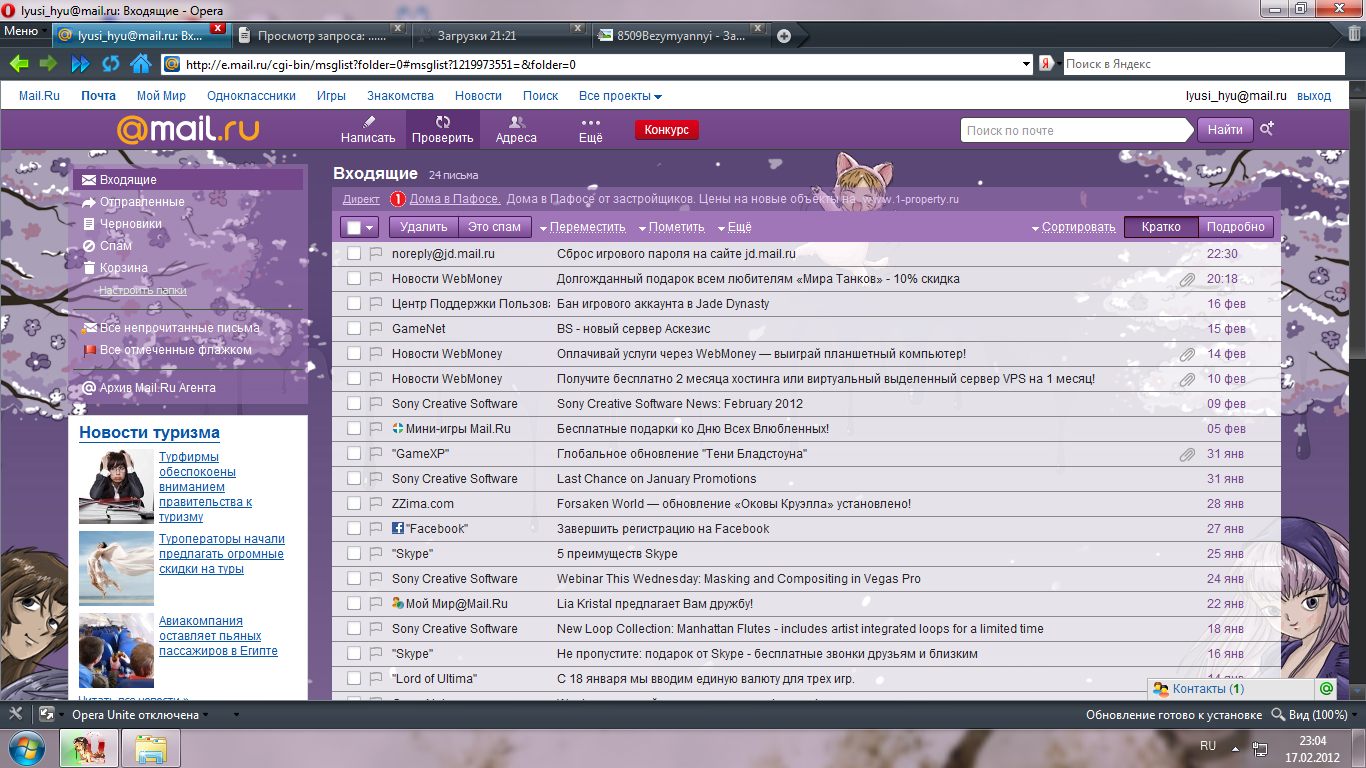Tick checkbox for ZZima.com message

pyautogui.click(x=353, y=504)
